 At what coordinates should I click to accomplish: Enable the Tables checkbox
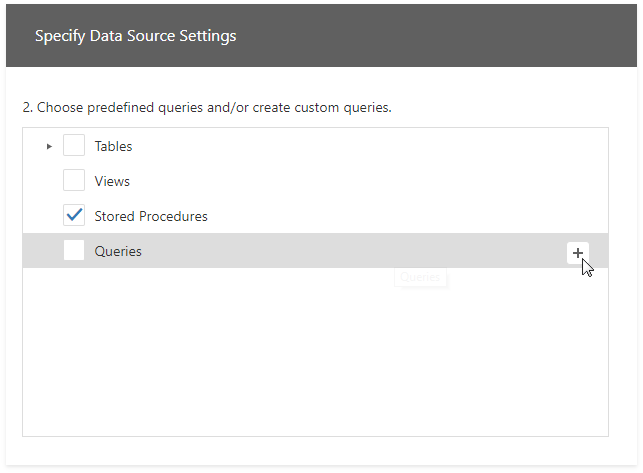coord(74,146)
